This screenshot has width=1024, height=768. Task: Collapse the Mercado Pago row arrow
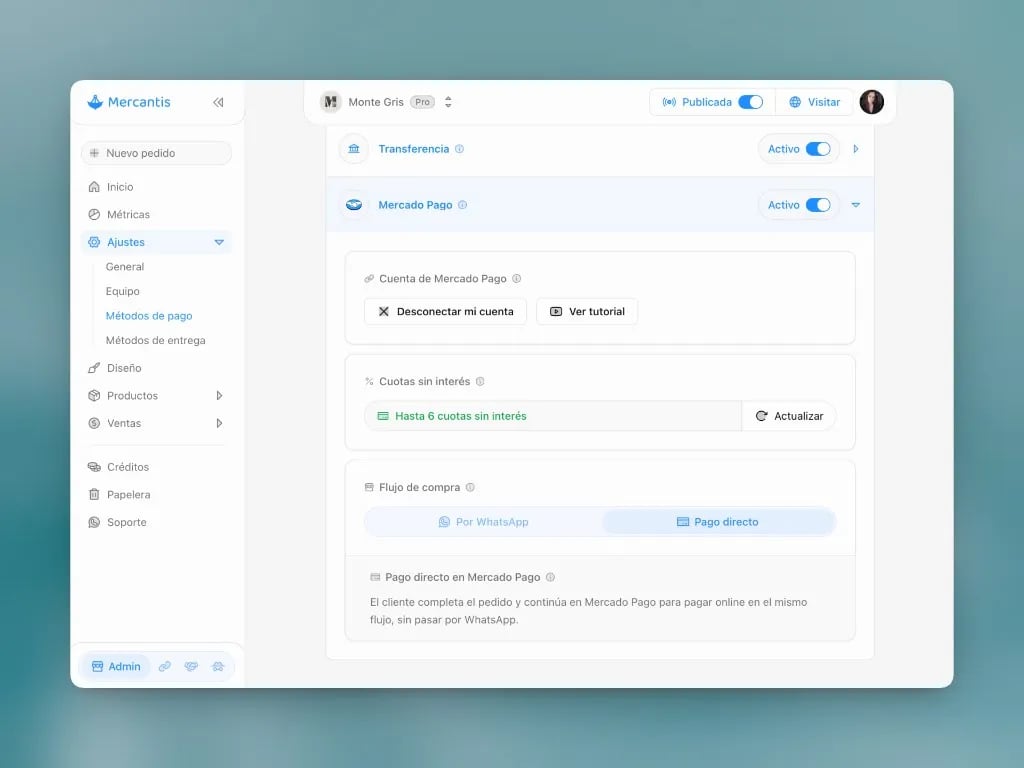tap(856, 205)
